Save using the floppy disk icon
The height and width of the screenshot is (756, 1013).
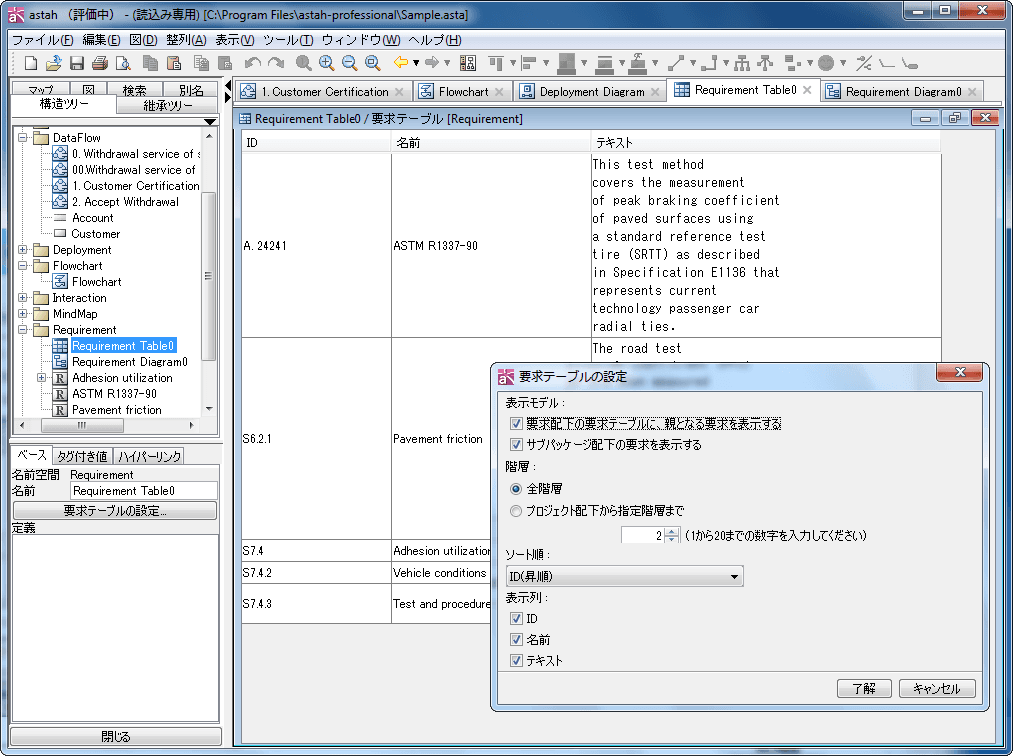pyautogui.click(x=77, y=63)
